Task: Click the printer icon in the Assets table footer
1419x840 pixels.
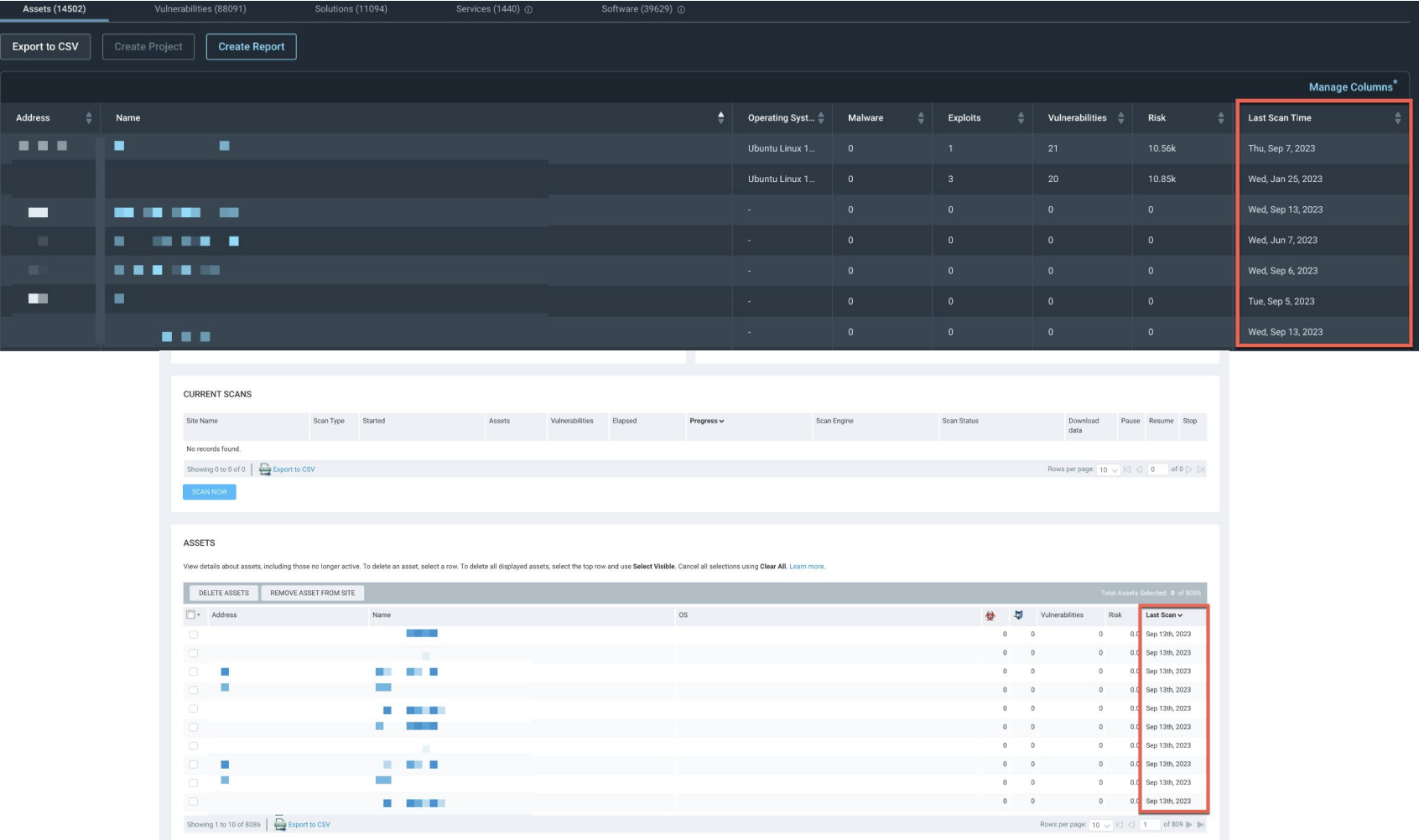Action: tap(280, 824)
